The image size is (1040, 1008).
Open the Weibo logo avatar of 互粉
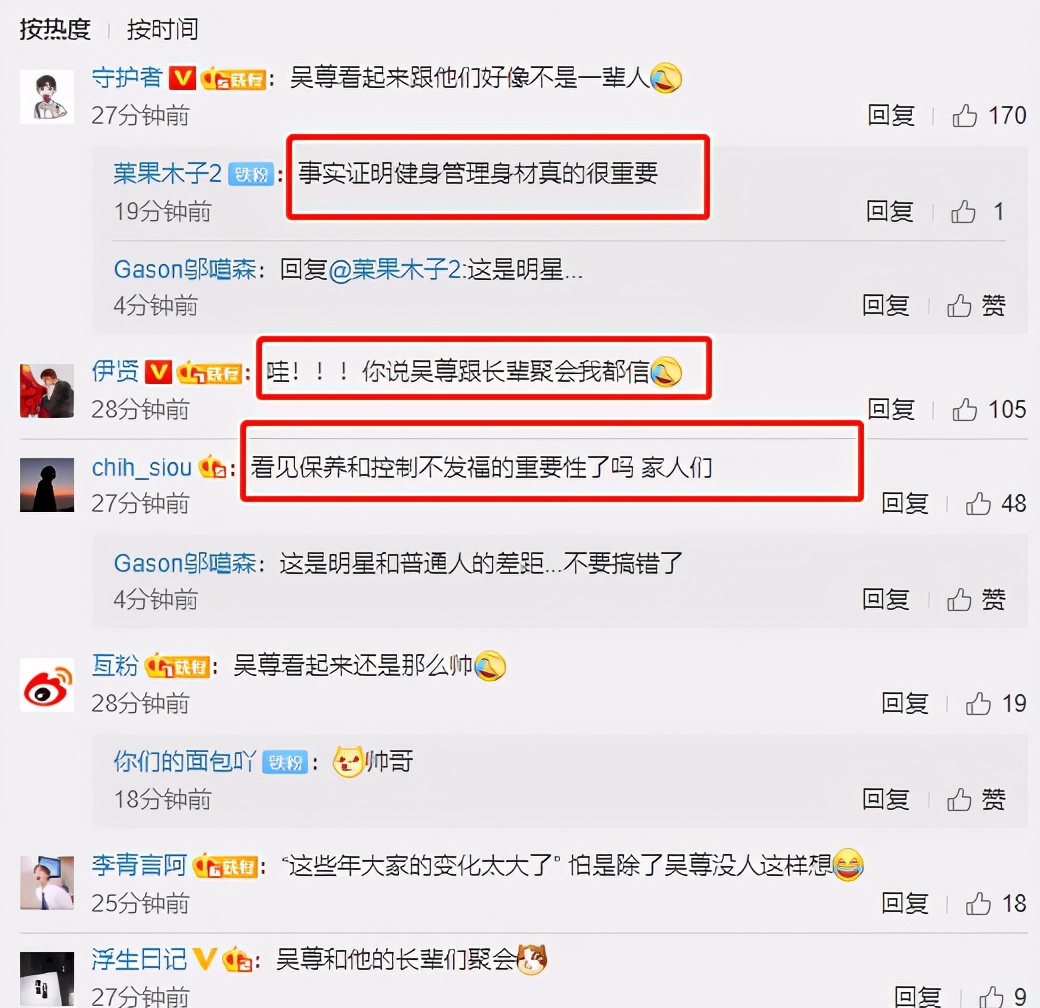[46, 685]
